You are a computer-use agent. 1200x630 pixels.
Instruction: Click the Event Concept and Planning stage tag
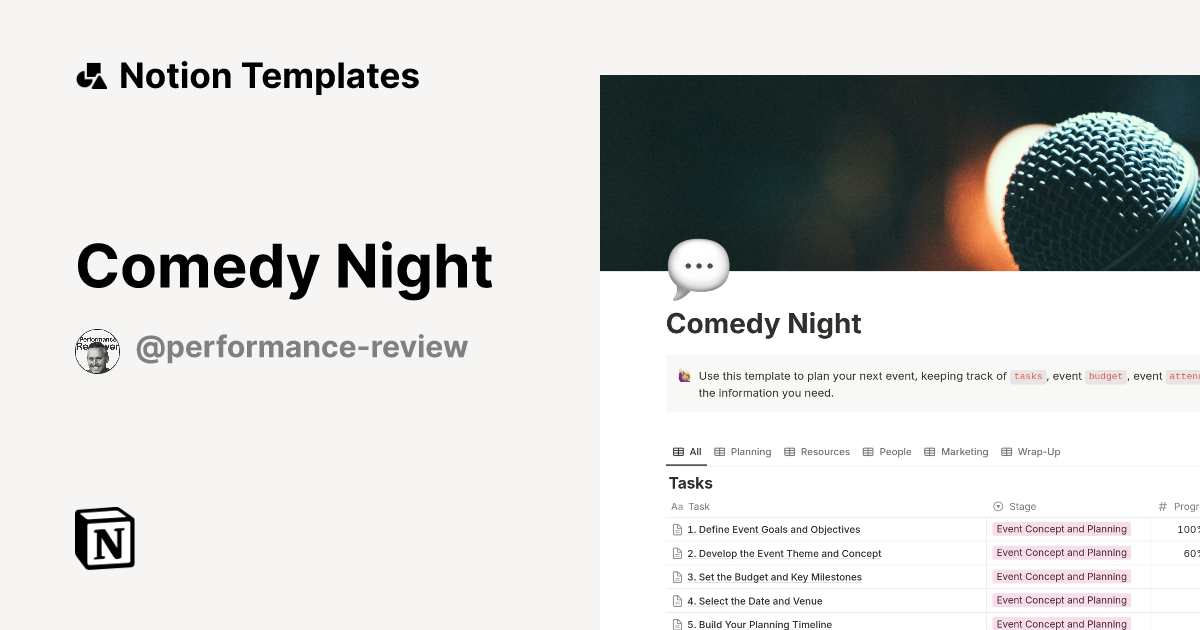click(x=1061, y=529)
